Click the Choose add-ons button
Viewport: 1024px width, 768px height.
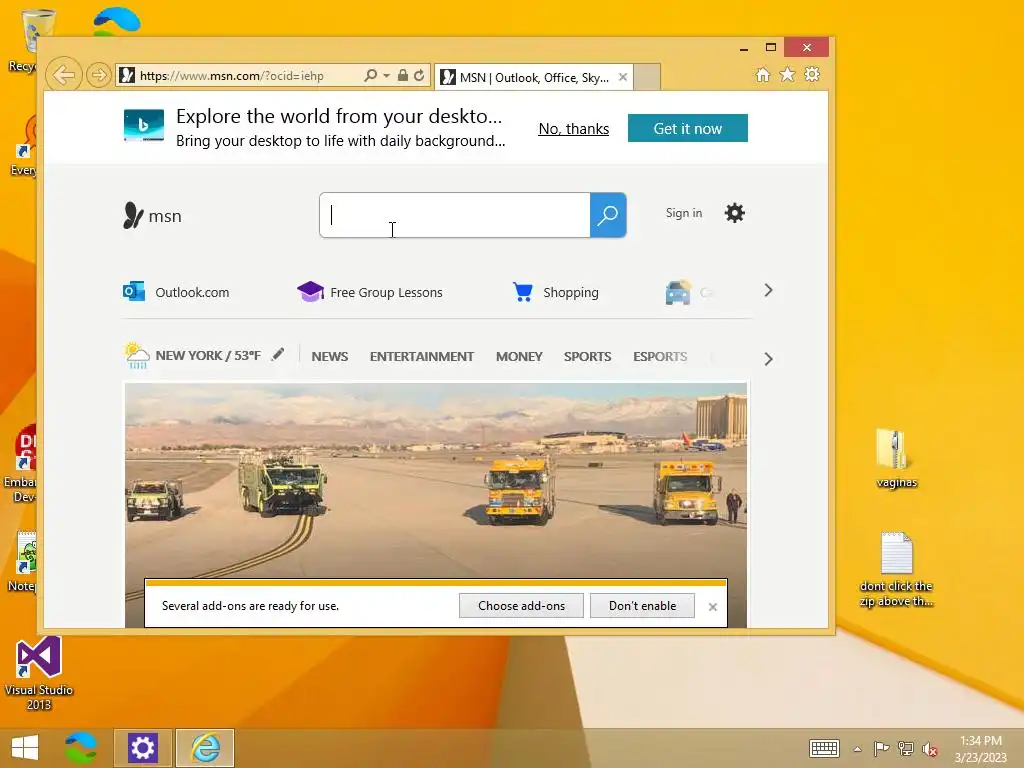[x=521, y=605]
